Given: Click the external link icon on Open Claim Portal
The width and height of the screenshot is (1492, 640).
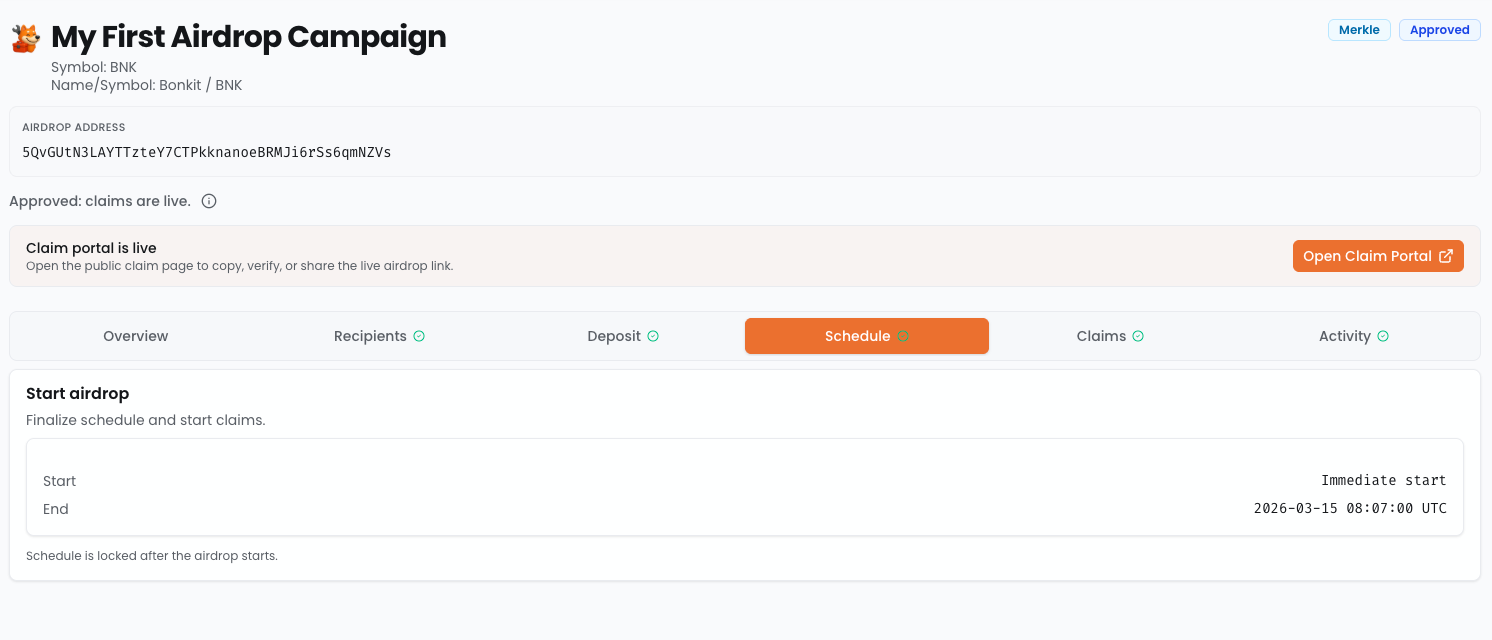Looking at the screenshot, I should [x=1446, y=256].
